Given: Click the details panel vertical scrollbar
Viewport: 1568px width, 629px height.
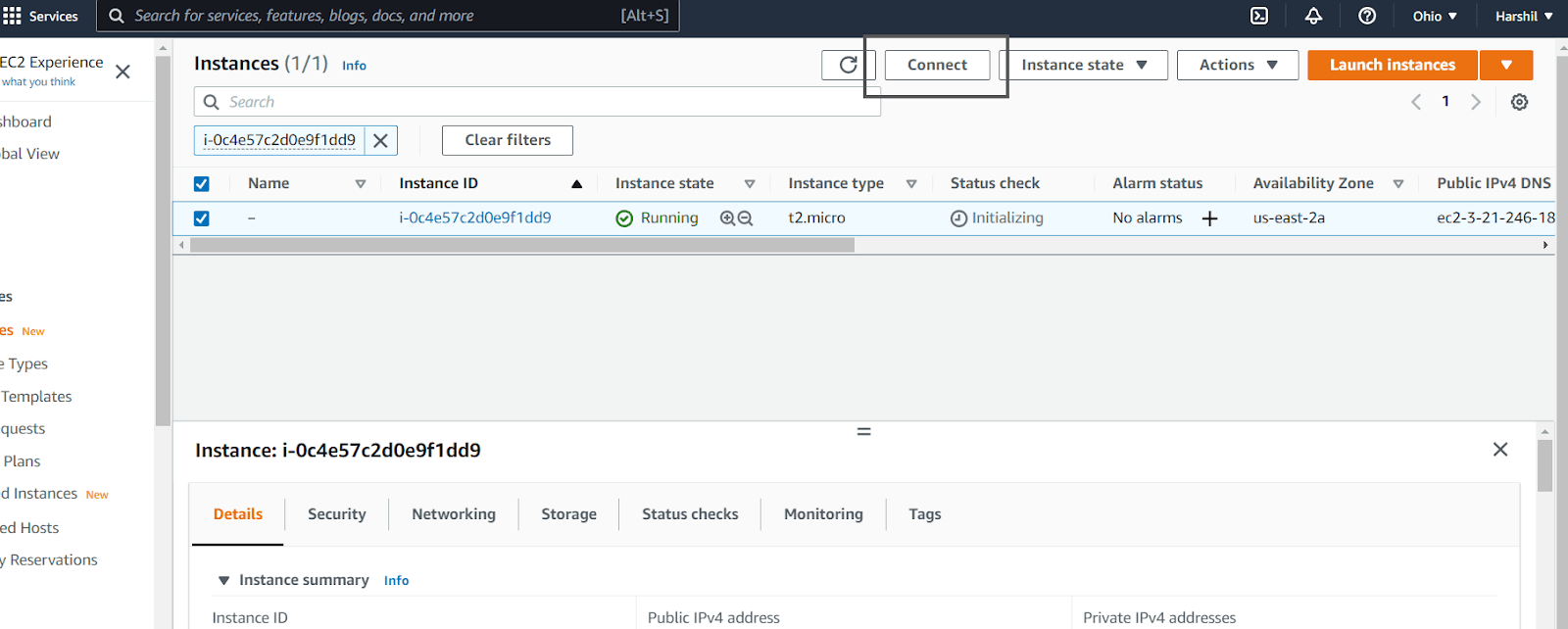Looking at the screenshot, I should pos(1544,465).
